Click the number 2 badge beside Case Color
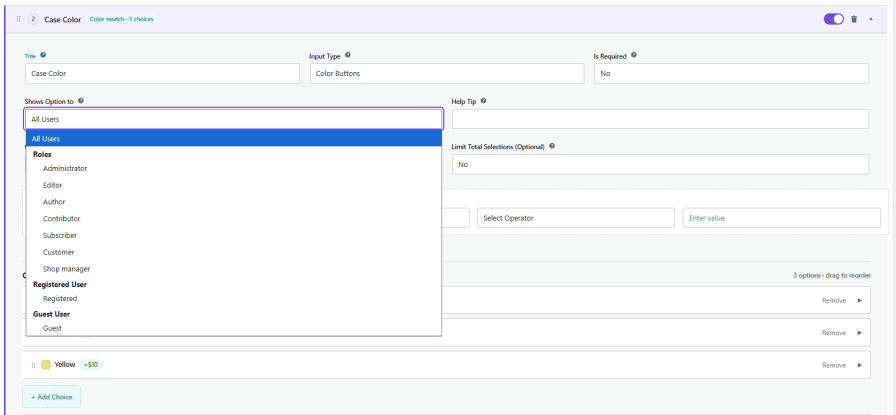 (33, 19)
